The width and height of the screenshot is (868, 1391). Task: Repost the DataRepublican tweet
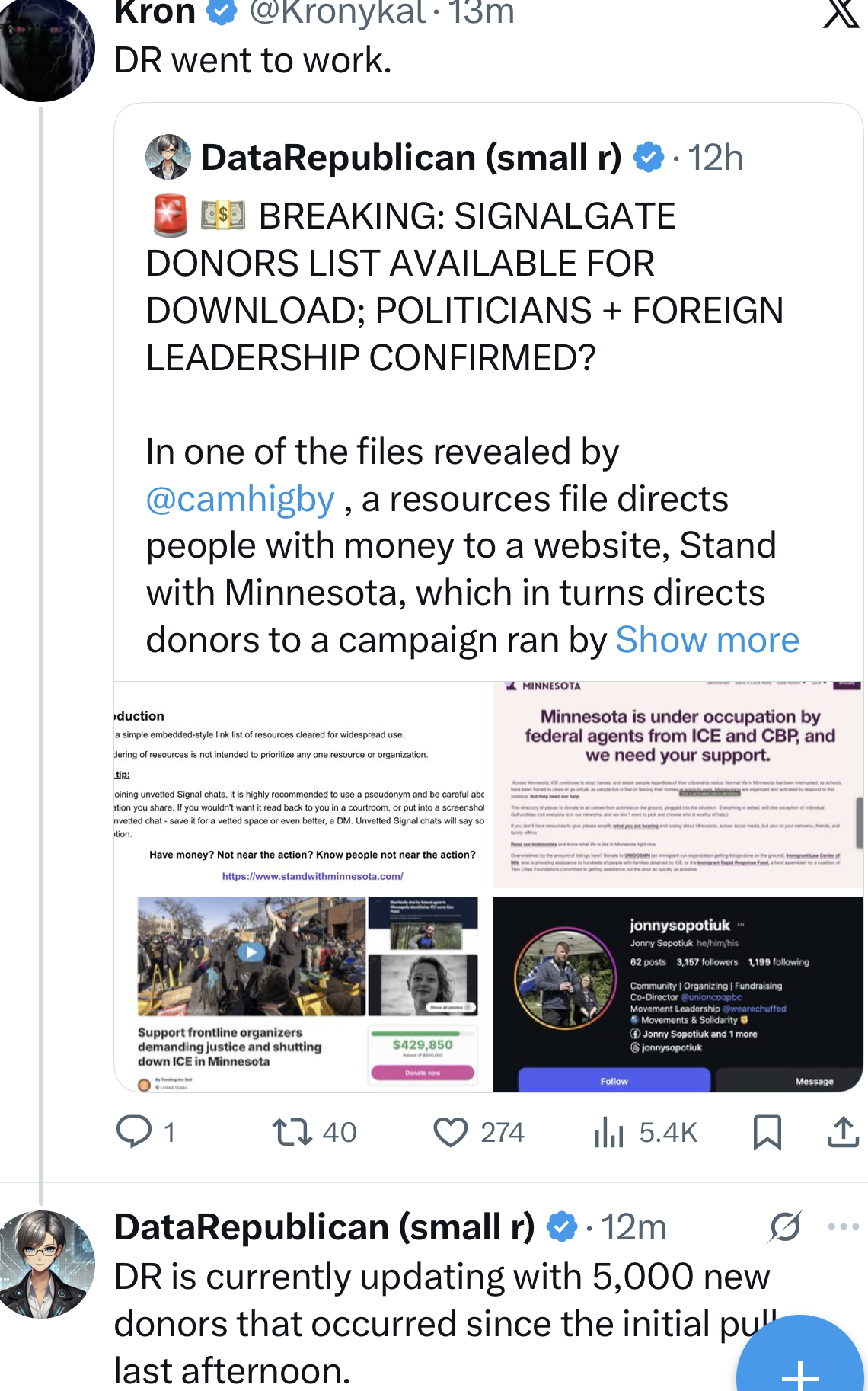click(x=292, y=1131)
